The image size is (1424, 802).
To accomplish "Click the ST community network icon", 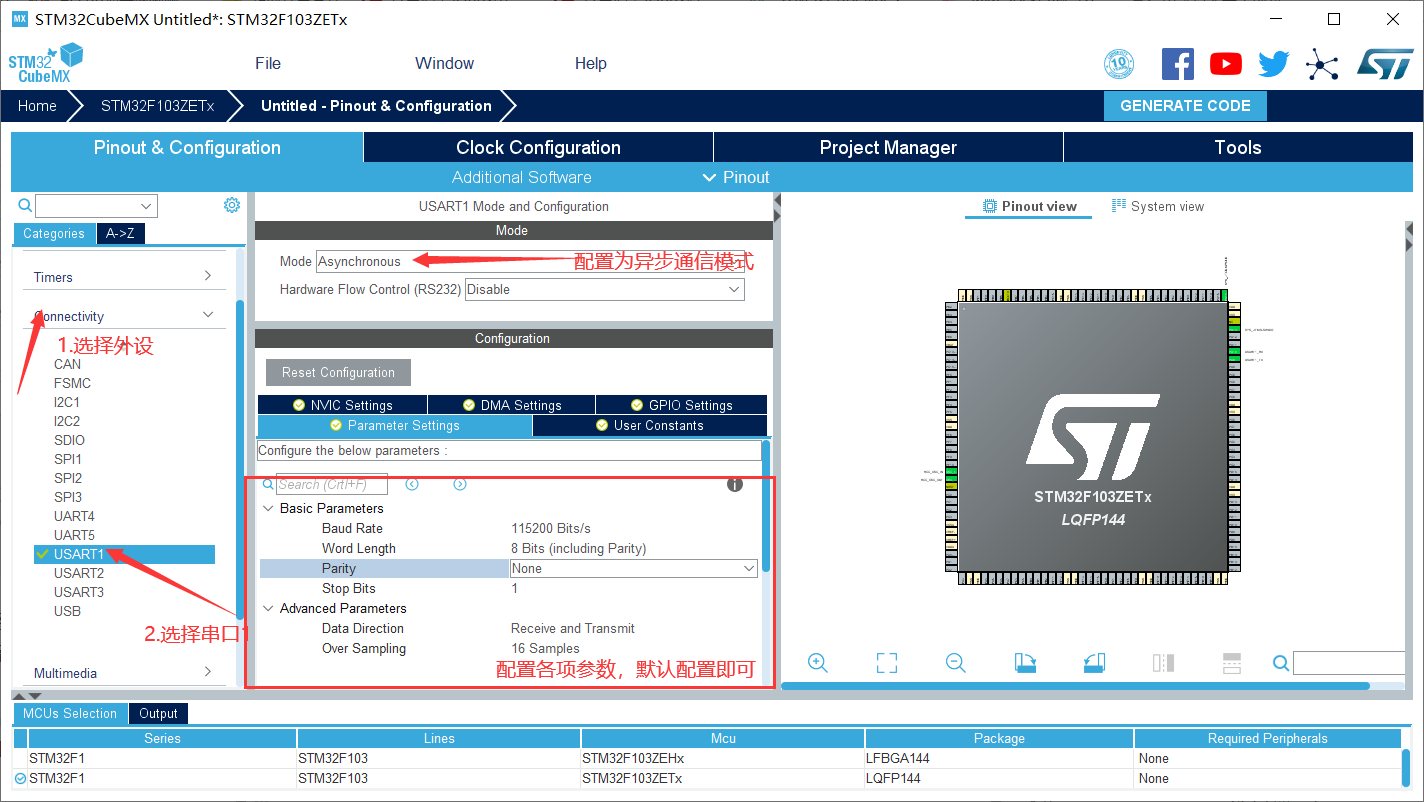I will point(1322,66).
